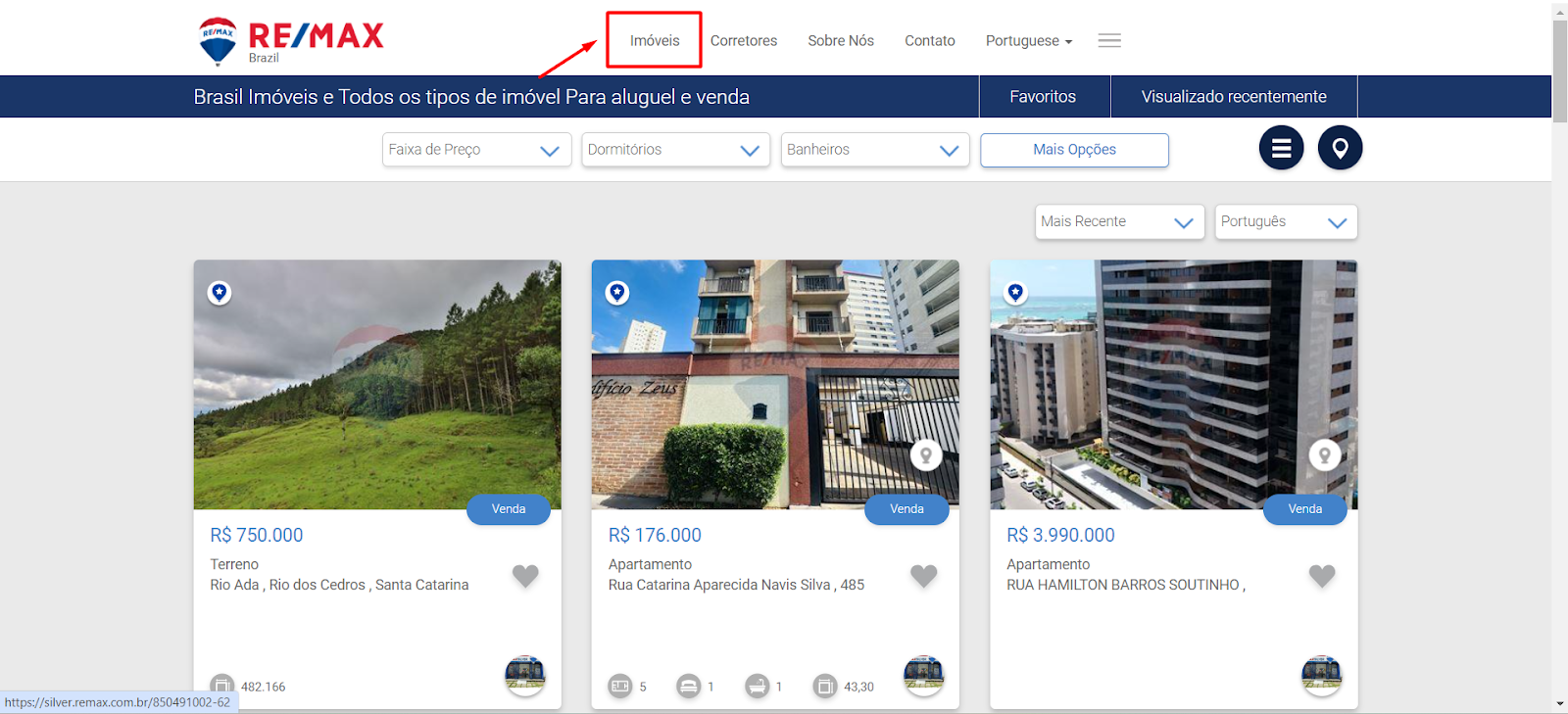Click the badge icon on the R$ 176.000 photo
1568x714 pixels.
point(617,292)
